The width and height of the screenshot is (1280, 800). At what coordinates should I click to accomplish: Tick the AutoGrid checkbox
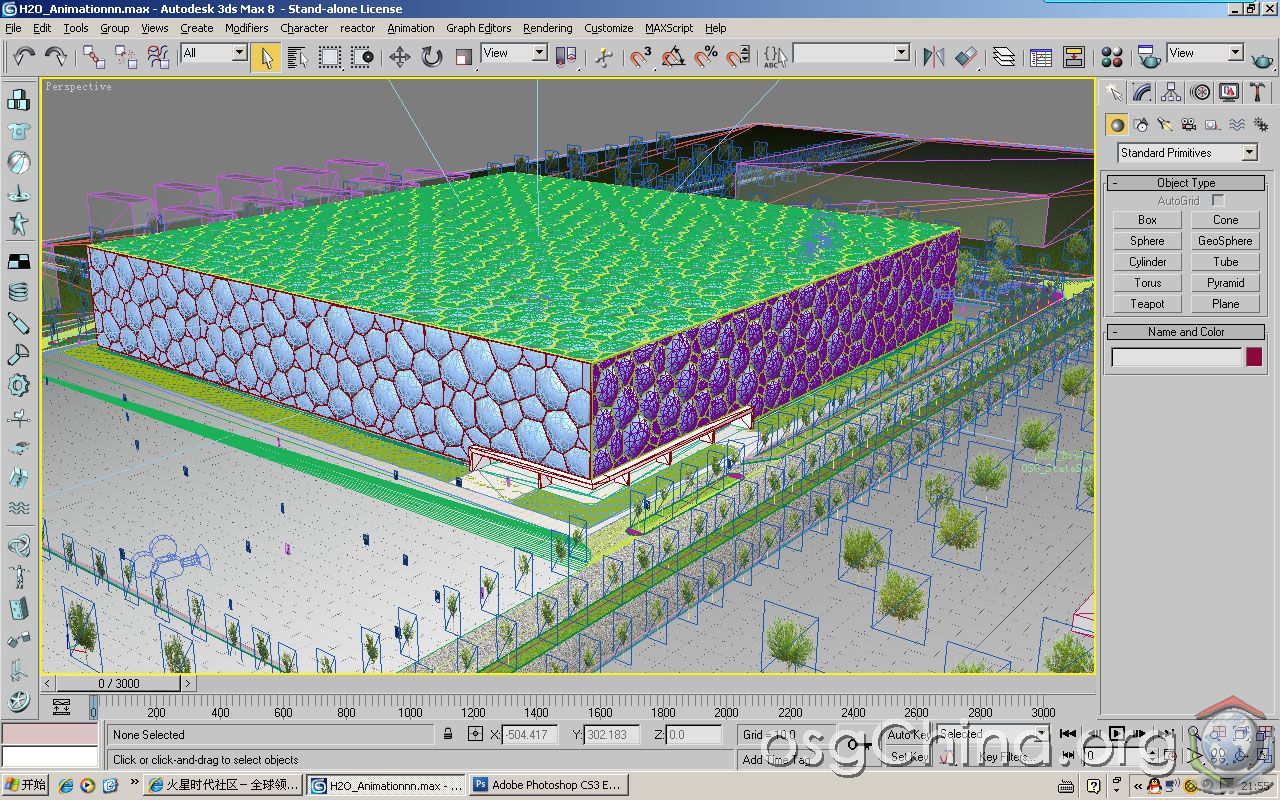coord(1218,201)
